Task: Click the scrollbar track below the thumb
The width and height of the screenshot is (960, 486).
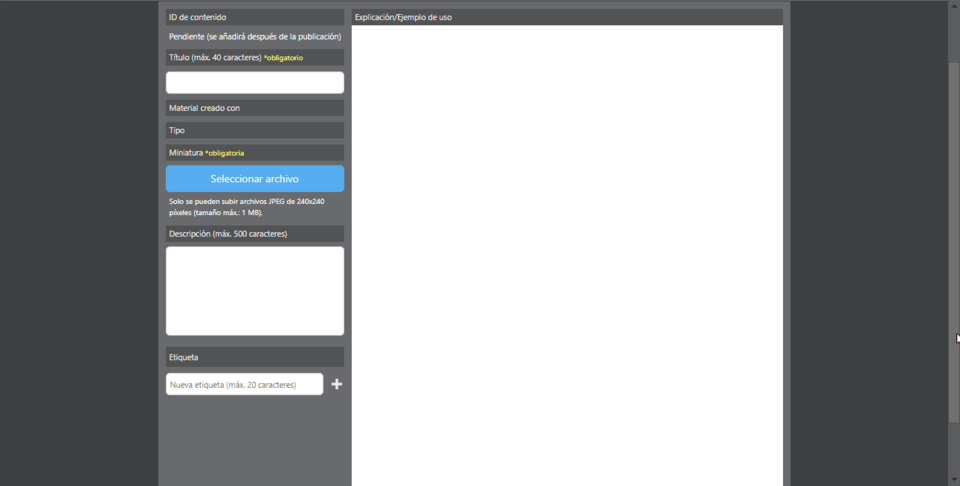Action: (x=954, y=447)
